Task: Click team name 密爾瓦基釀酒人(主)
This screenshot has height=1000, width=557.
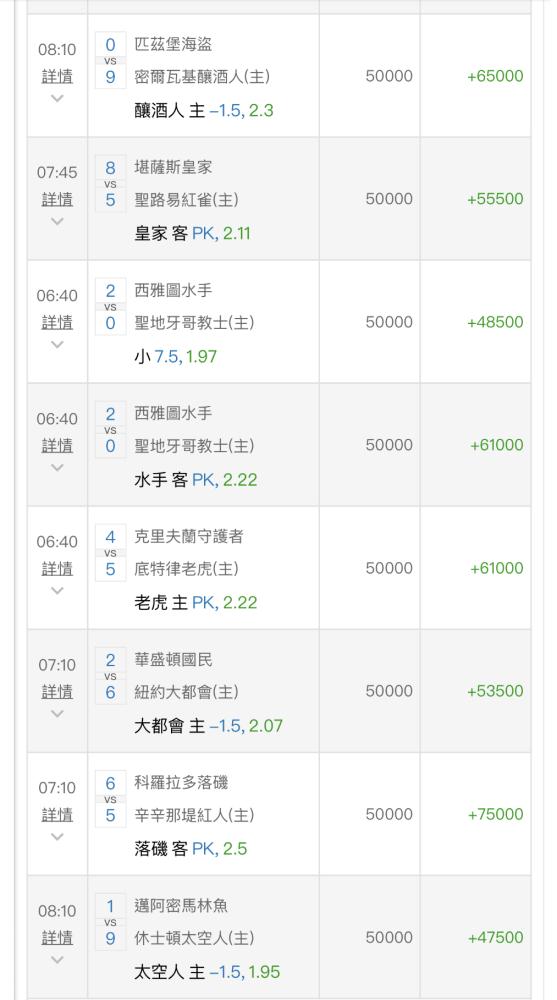Action: [x=202, y=77]
